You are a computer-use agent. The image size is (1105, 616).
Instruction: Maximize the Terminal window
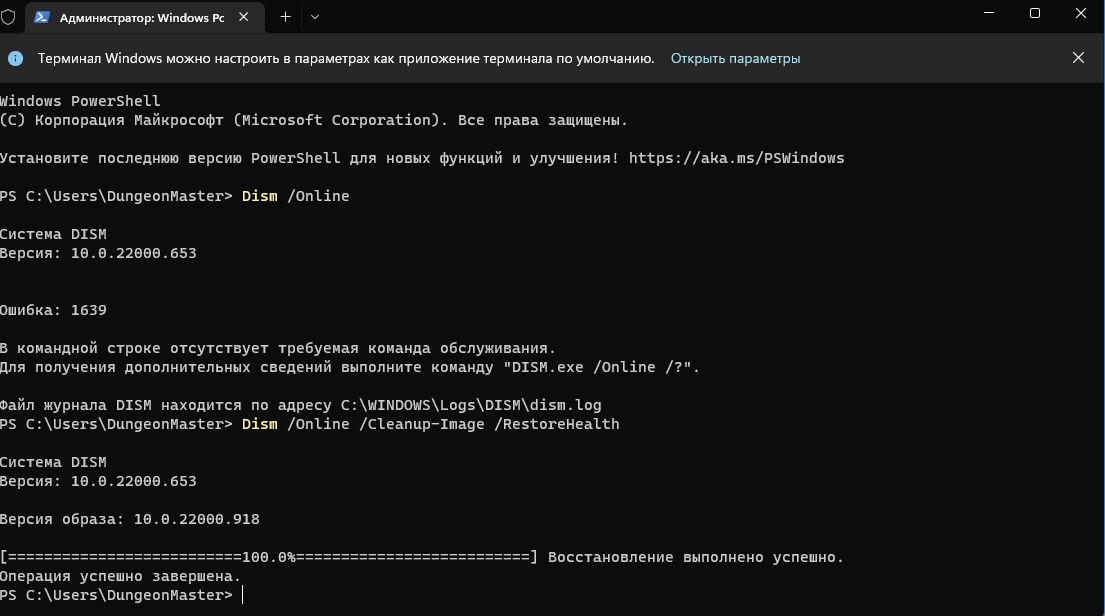(1035, 13)
